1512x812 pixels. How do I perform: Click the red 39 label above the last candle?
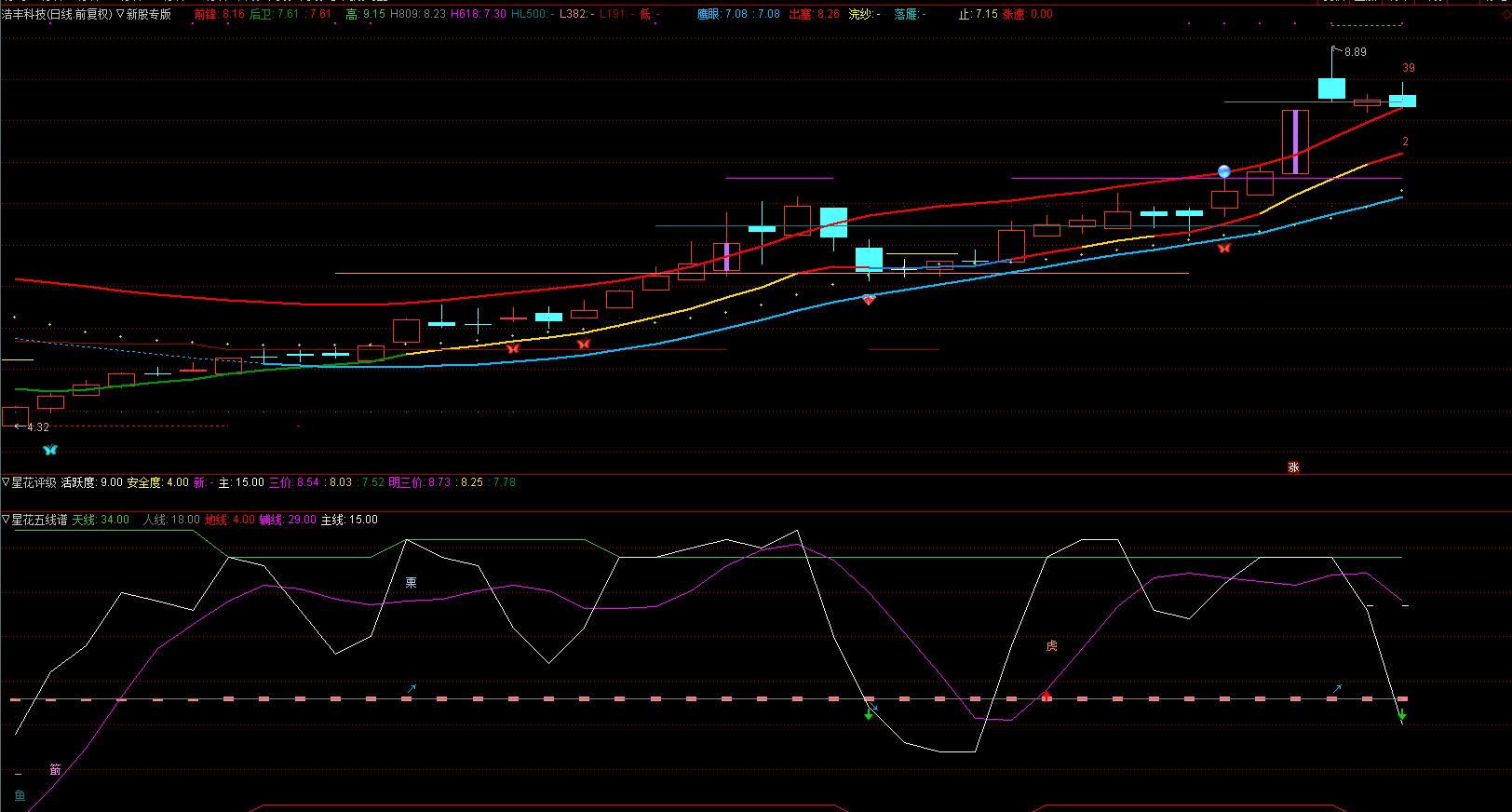click(x=1409, y=68)
